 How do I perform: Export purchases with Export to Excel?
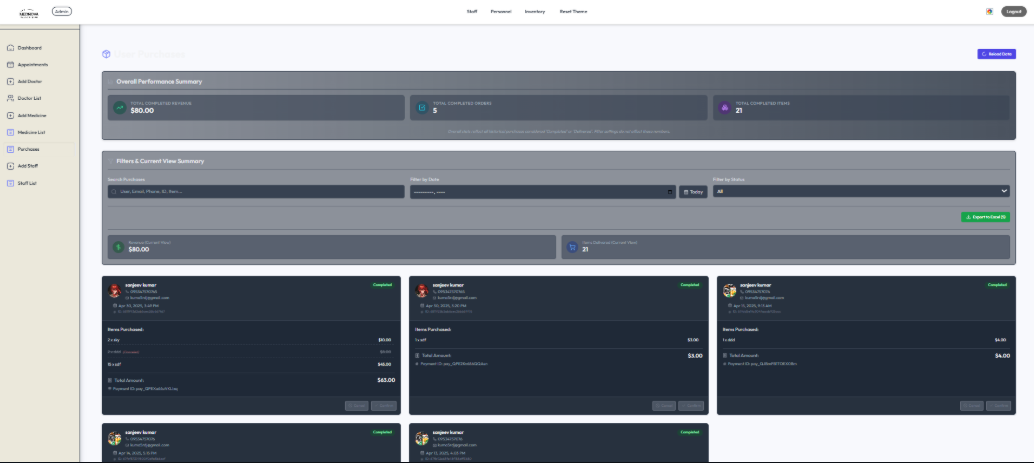point(985,217)
